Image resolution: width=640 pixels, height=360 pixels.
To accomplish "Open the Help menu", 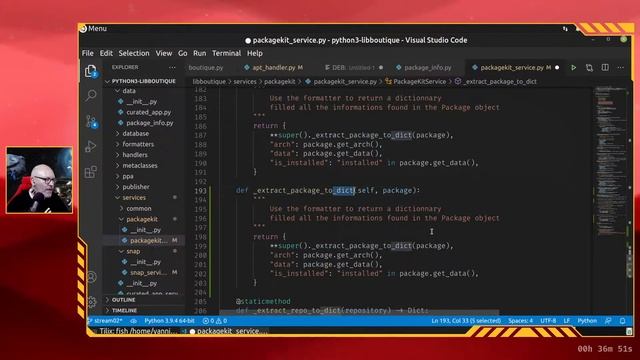I will 255,53.
